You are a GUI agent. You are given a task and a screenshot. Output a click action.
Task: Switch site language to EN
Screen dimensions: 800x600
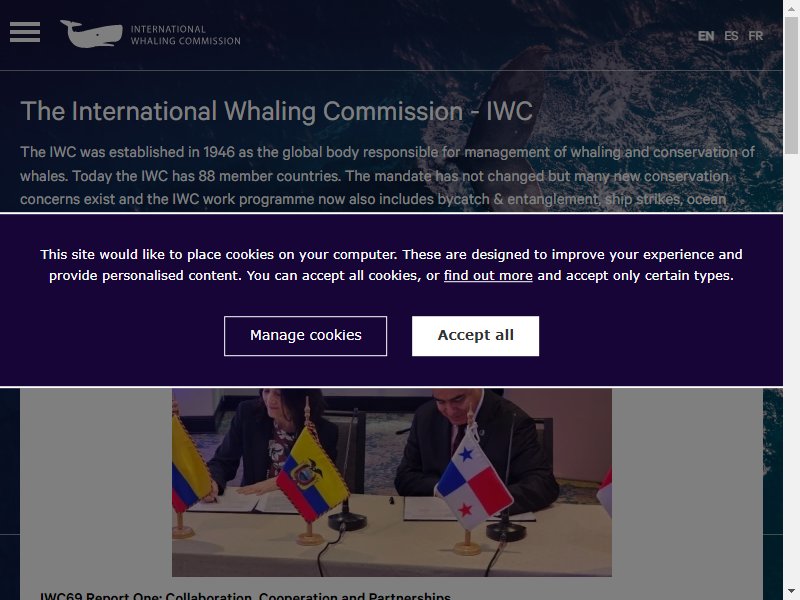pyautogui.click(x=706, y=36)
